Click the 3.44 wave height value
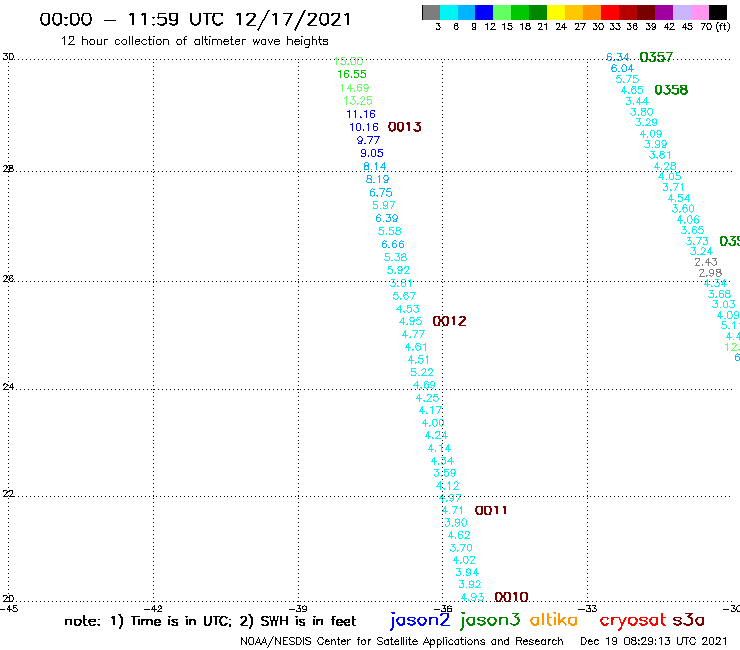Screen dimensions: 740x650 pyautogui.click(x=637, y=101)
